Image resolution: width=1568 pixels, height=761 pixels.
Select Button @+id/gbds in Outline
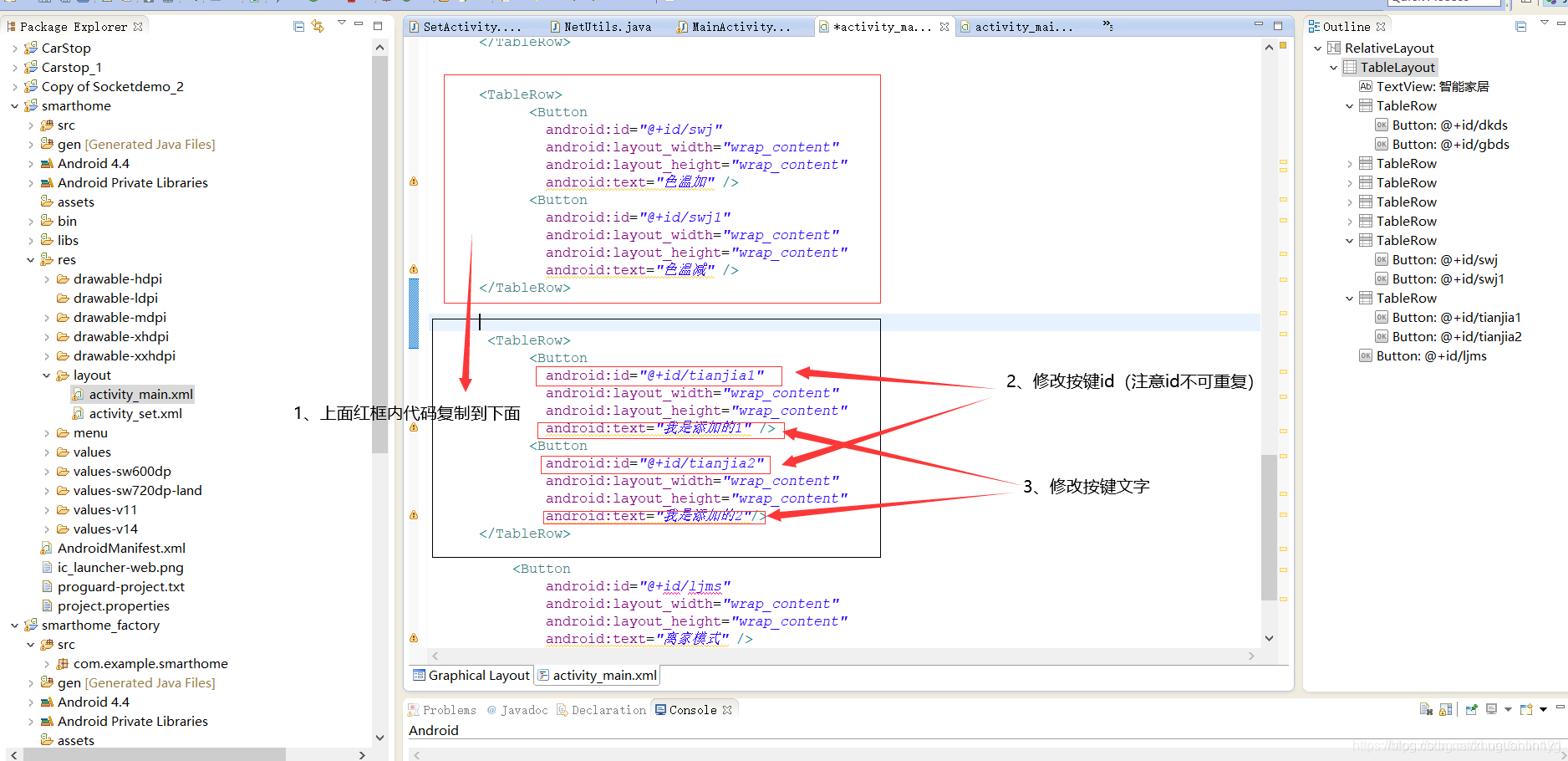(1443, 145)
